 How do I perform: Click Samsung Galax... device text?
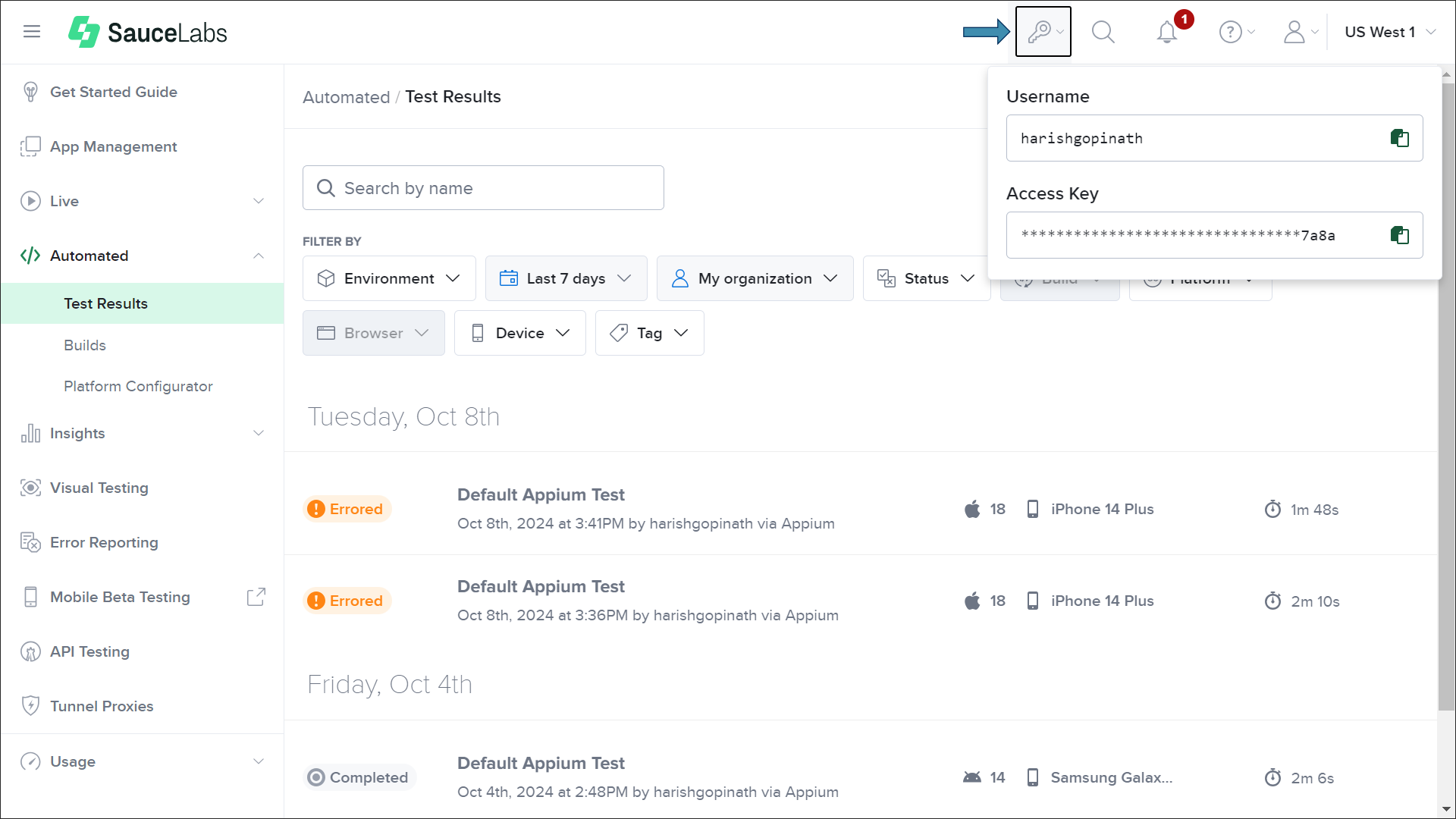(1111, 777)
